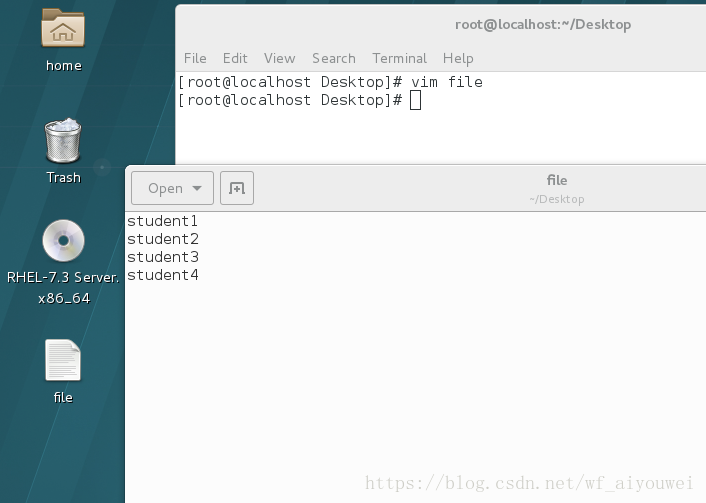Click the 'Trash' label on the desktop
Viewport: 706px width, 503px height.
[x=63, y=177]
